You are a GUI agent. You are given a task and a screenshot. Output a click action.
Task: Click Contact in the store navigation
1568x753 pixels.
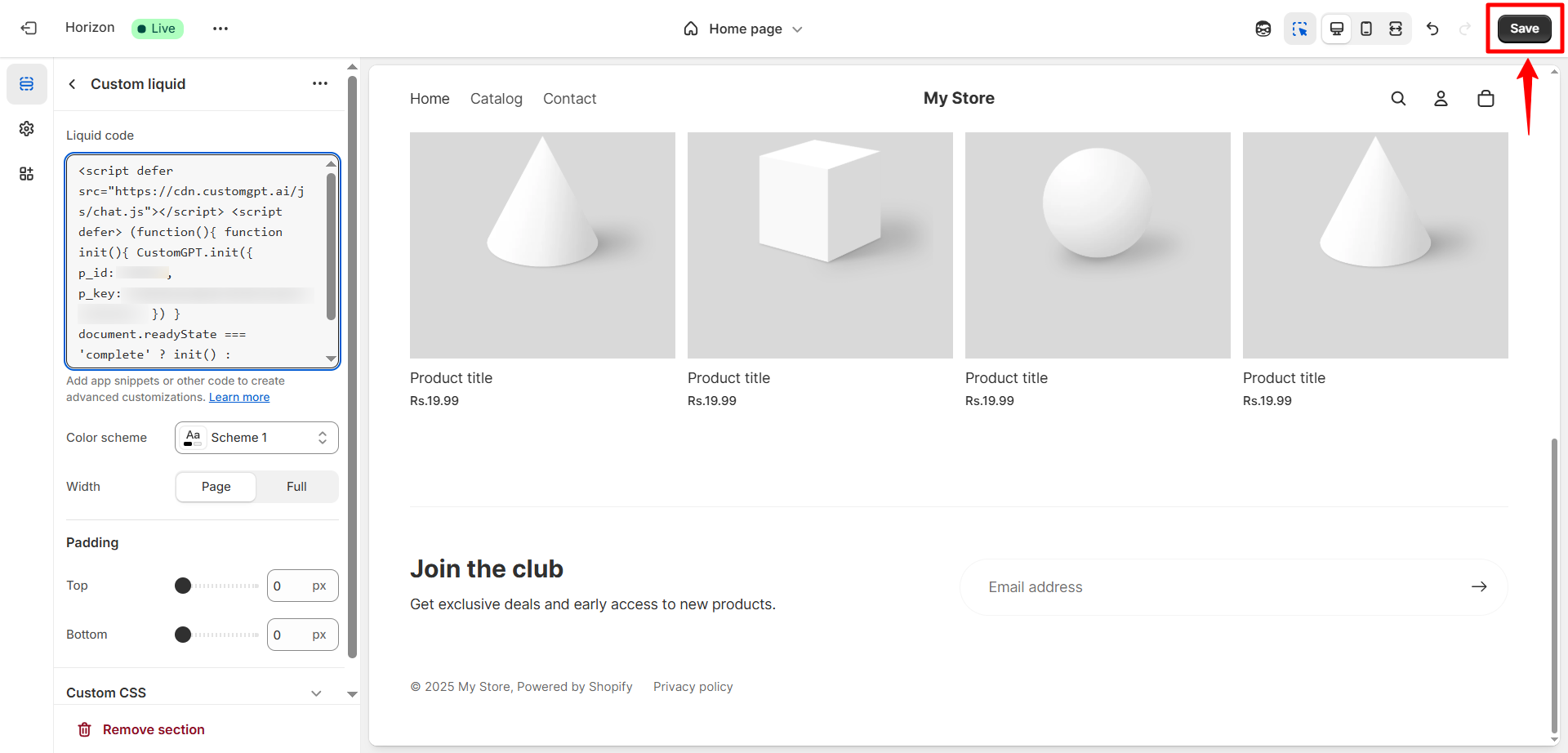coord(570,99)
